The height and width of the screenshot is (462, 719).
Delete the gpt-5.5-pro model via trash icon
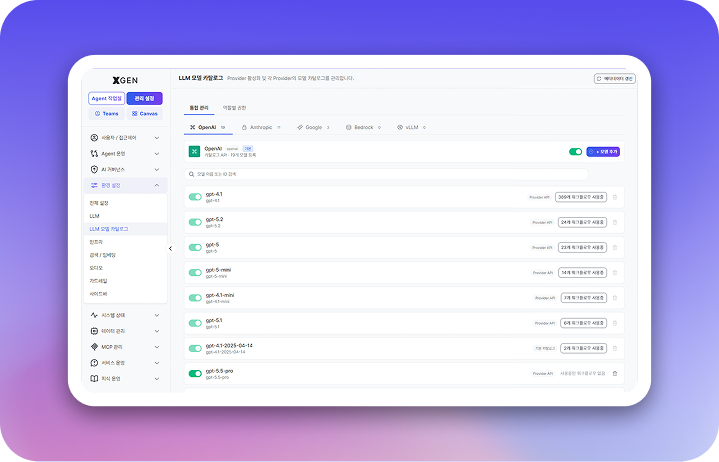[615, 374]
